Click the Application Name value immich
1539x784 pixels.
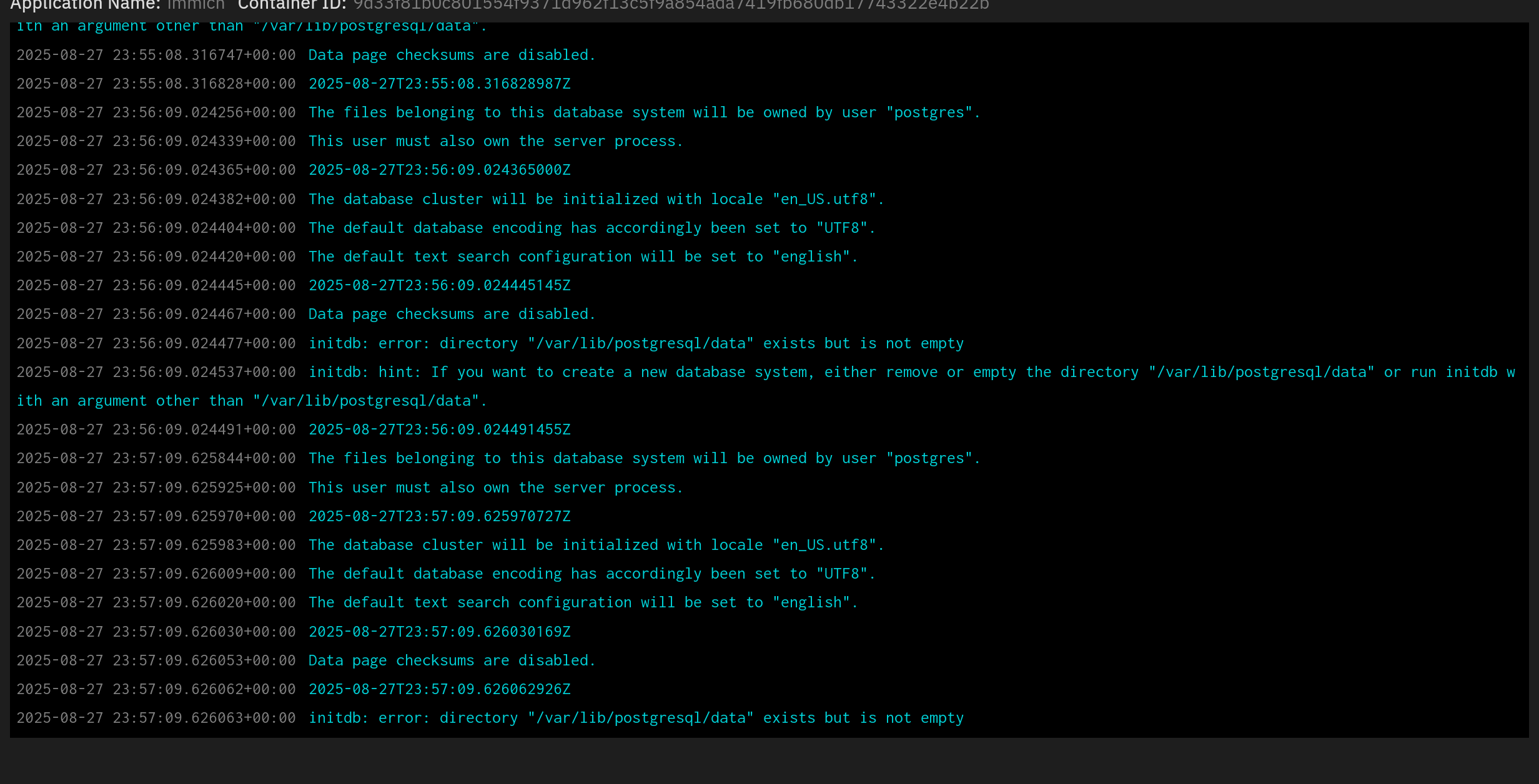195,5
